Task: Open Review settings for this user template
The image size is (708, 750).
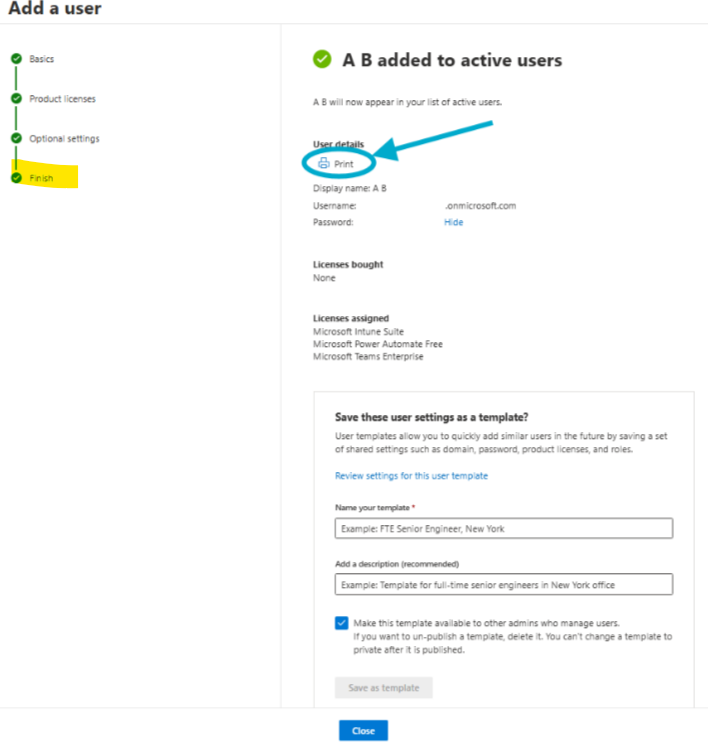Action: [411, 476]
